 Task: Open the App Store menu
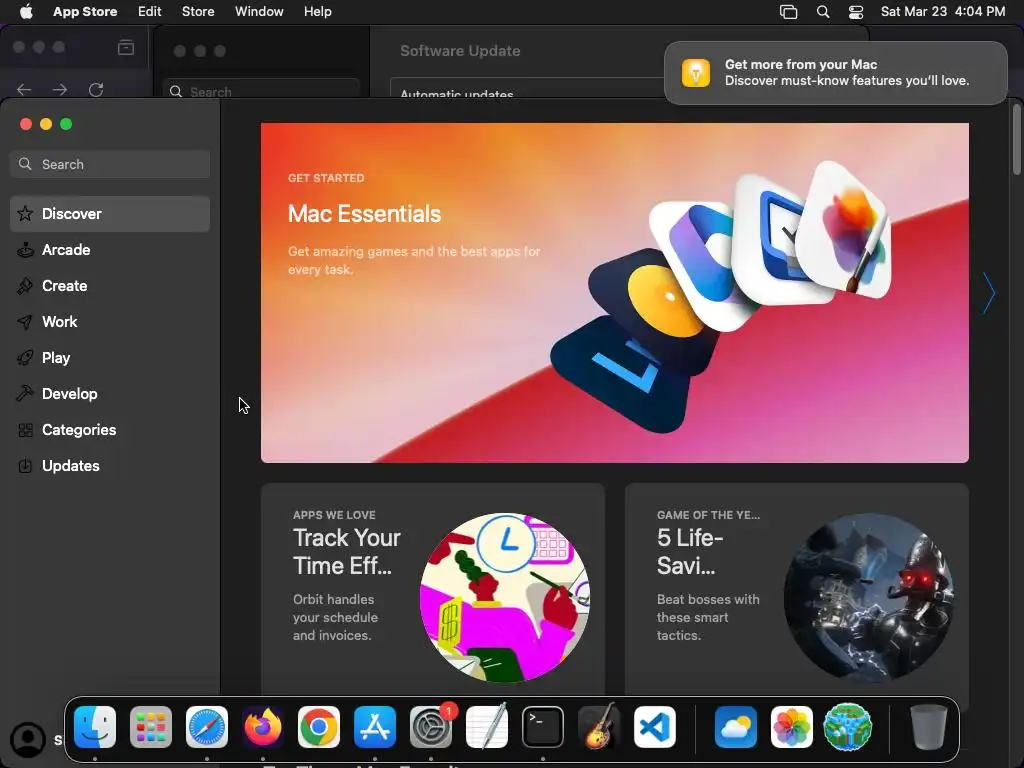[x=85, y=12]
